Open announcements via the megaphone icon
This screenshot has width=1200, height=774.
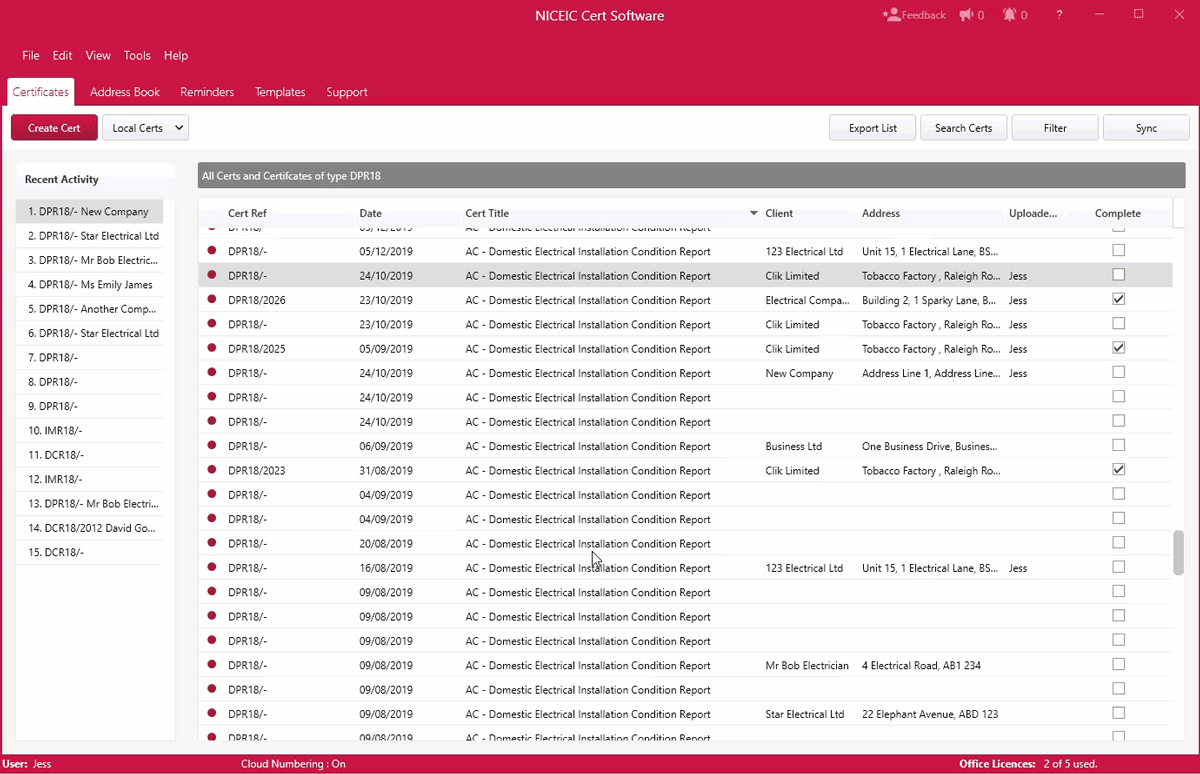click(x=966, y=15)
